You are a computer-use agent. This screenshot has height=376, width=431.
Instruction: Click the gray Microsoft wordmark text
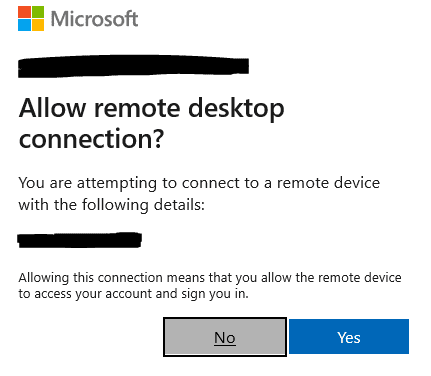pos(94,19)
